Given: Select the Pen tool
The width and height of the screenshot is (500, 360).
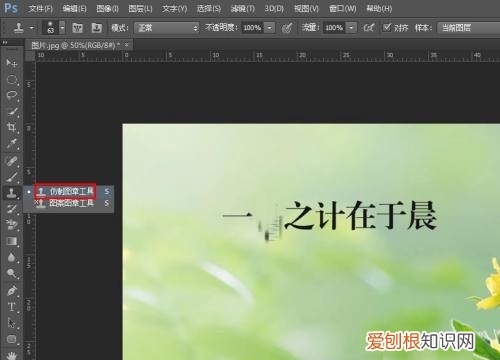Looking at the screenshot, I should [12, 291].
